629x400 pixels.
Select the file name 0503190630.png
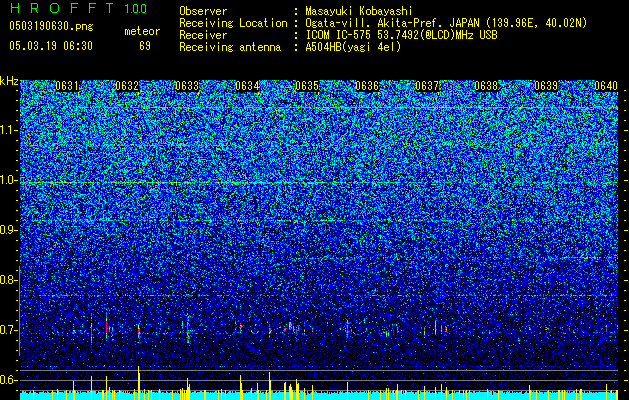(51, 26)
